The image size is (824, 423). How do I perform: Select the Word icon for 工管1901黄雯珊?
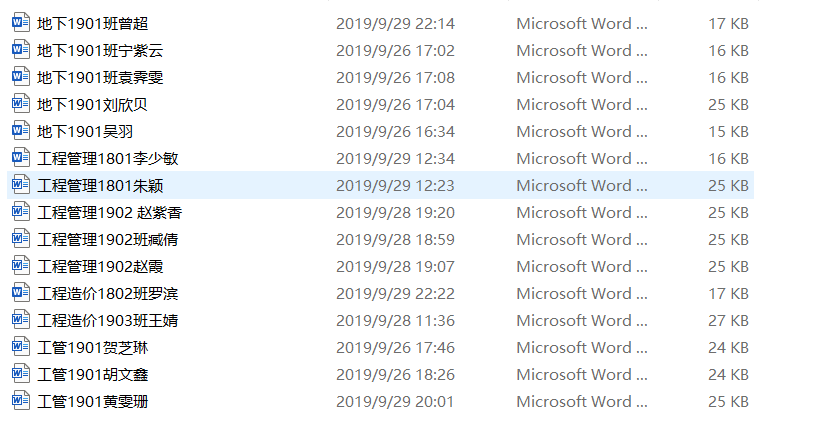coord(21,401)
